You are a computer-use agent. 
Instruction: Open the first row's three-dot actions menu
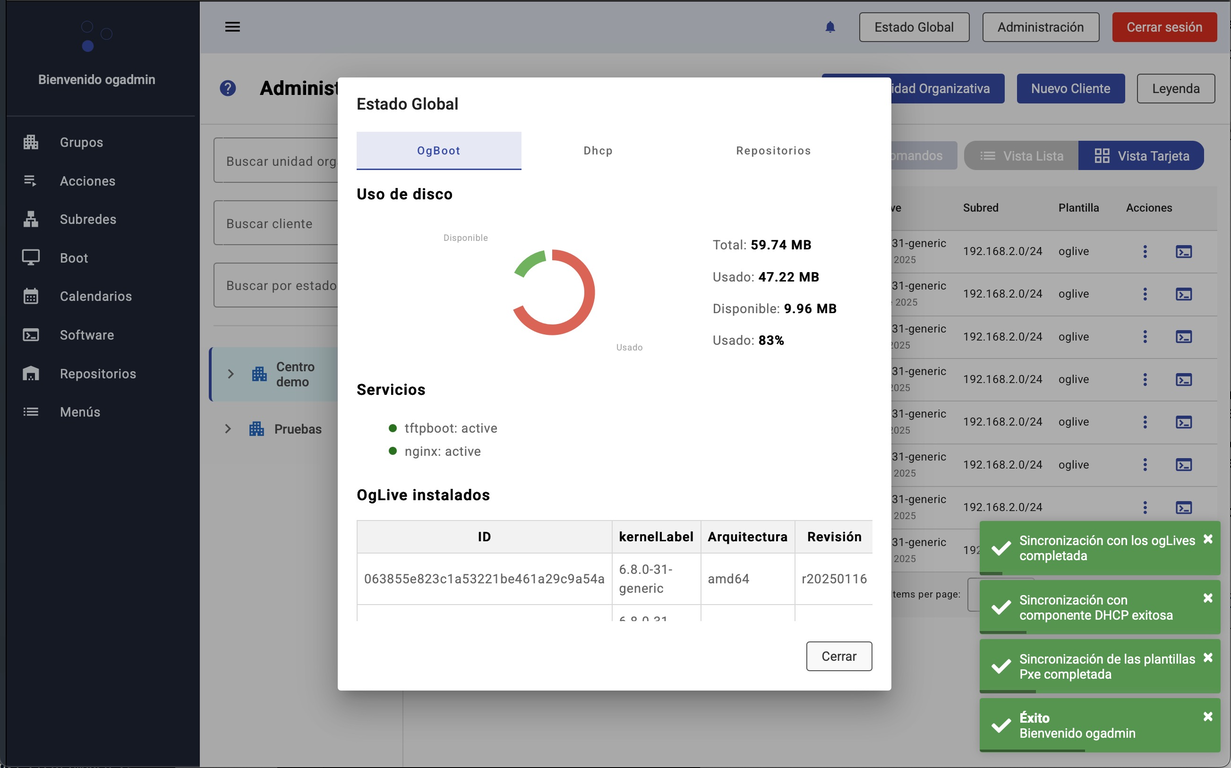(1145, 252)
